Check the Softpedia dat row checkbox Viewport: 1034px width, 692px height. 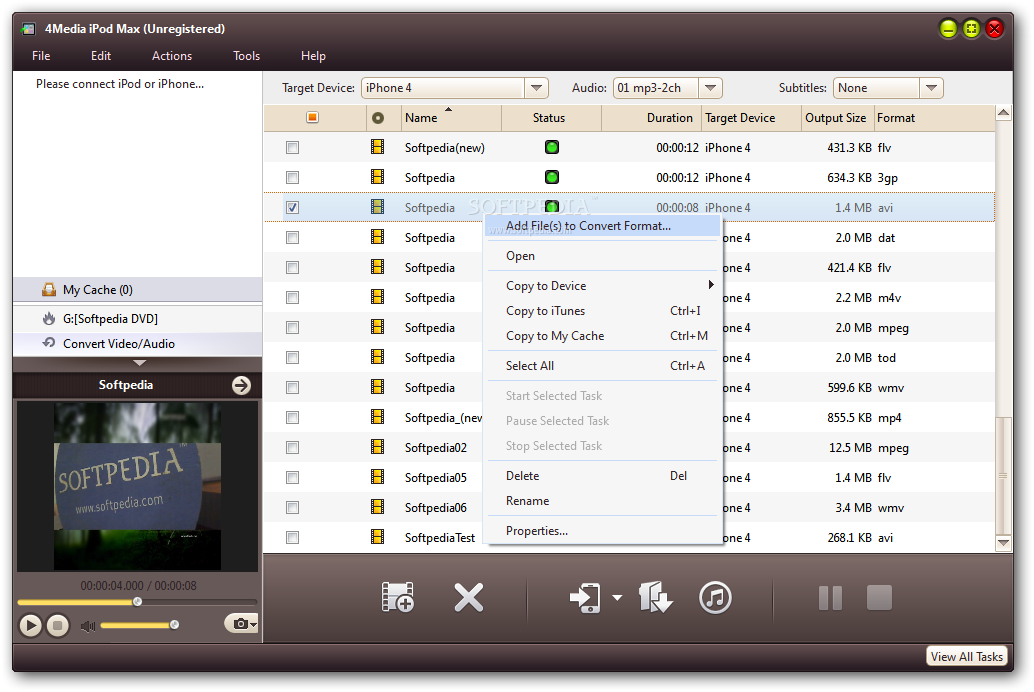coord(292,237)
